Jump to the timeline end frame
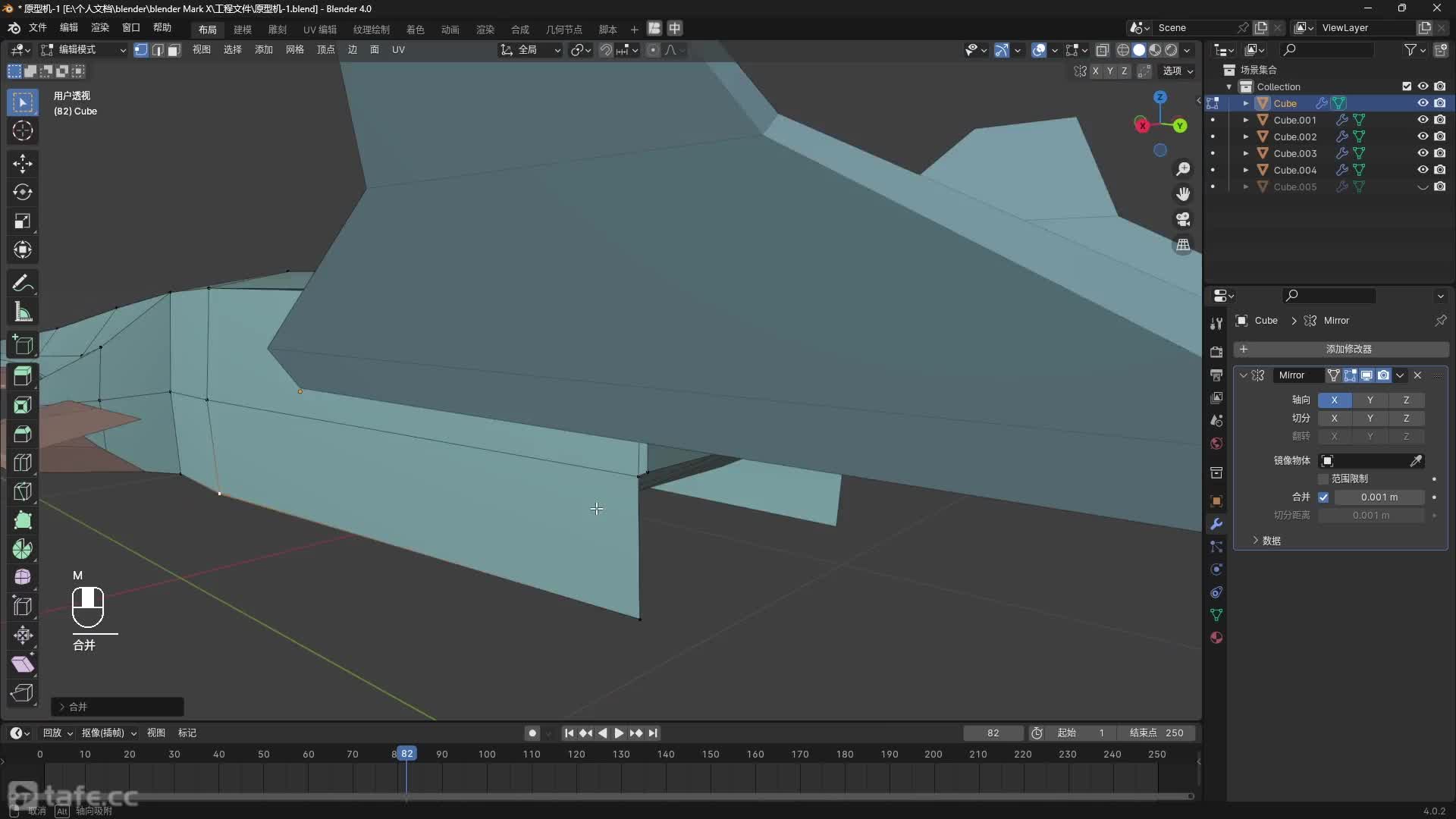 pos(653,733)
